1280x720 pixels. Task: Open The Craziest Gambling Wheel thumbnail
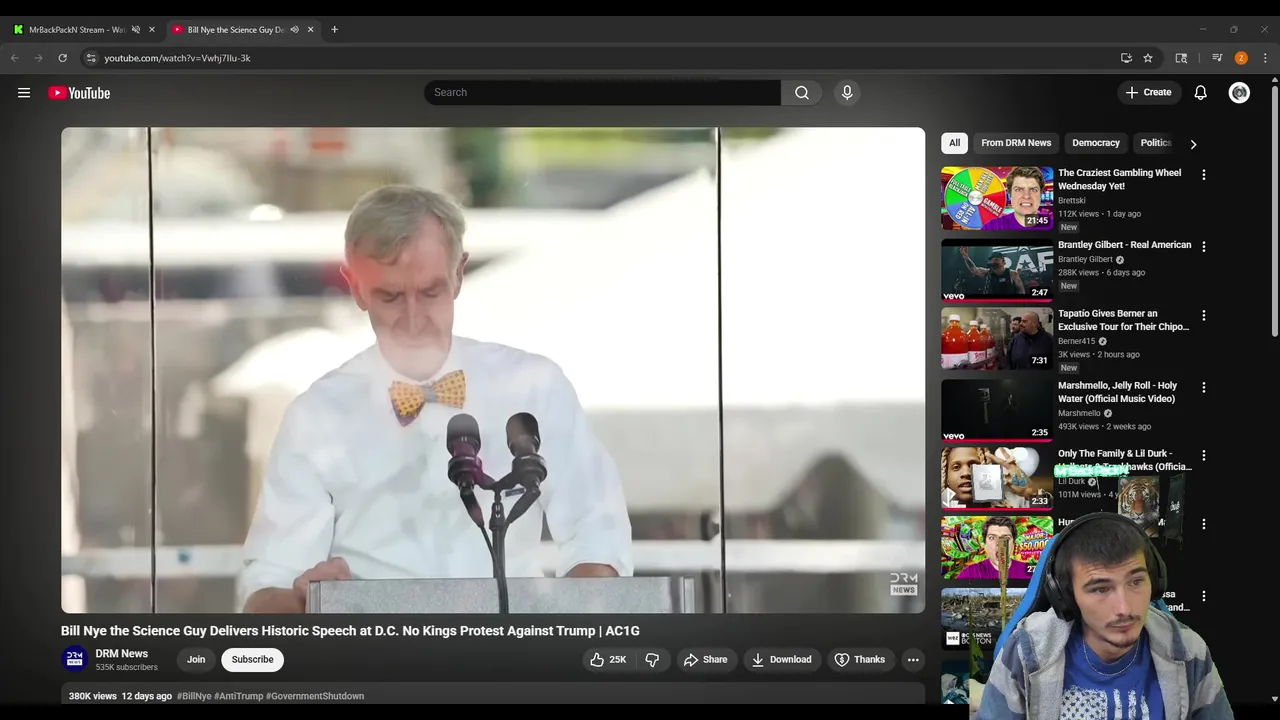click(997, 198)
